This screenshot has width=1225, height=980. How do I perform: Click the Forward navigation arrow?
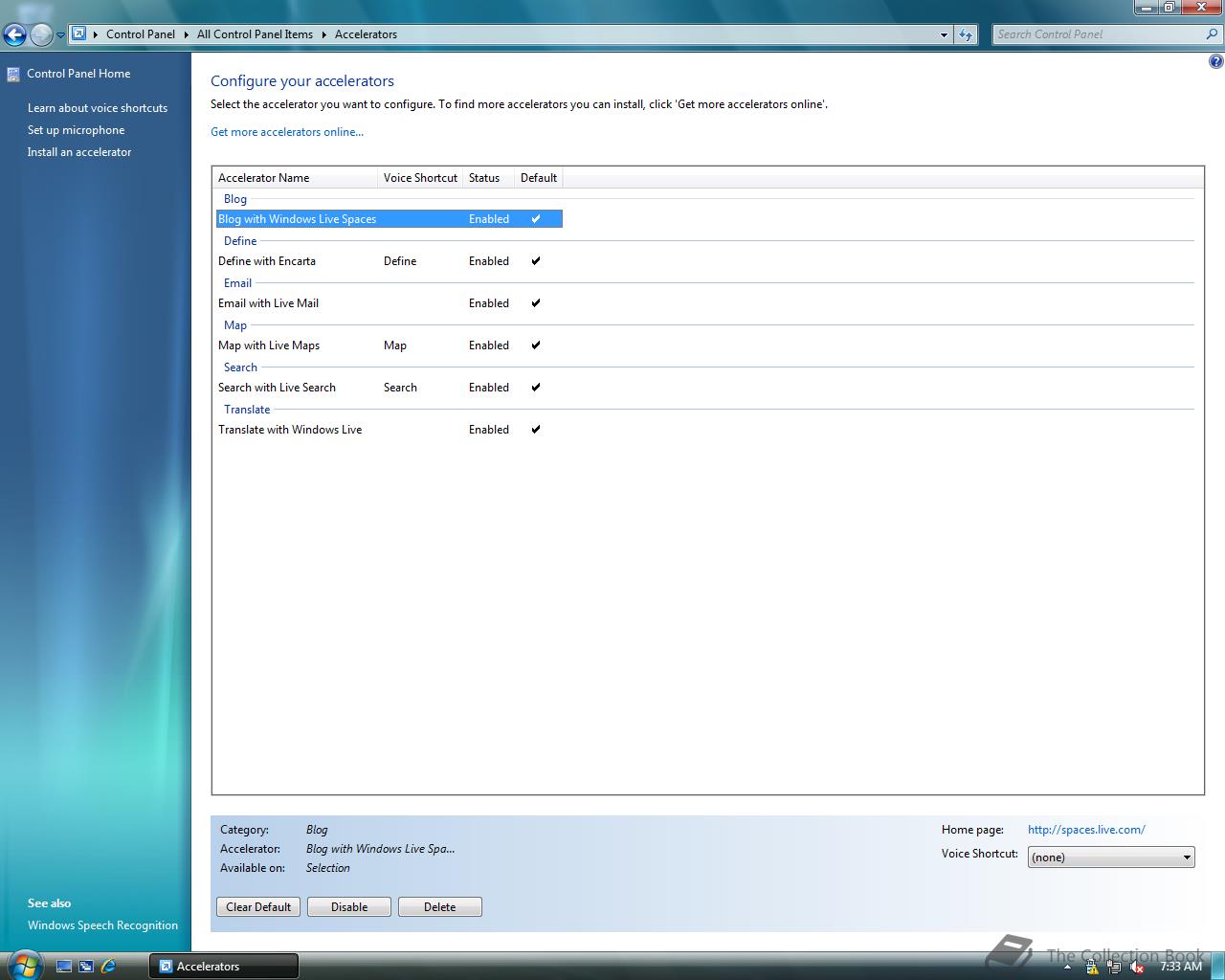(x=41, y=35)
